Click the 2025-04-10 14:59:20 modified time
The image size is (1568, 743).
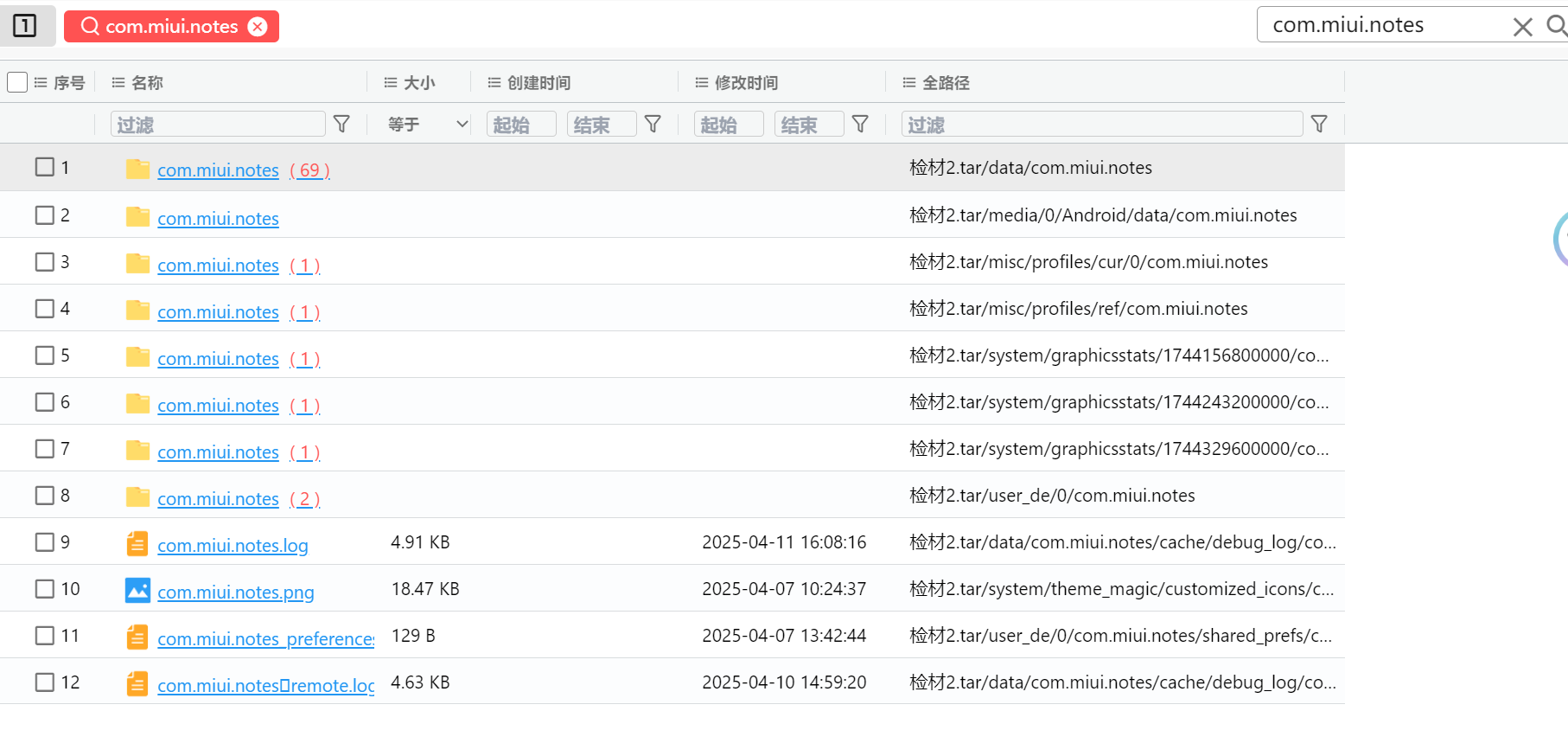pyautogui.click(x=784, y=682)
